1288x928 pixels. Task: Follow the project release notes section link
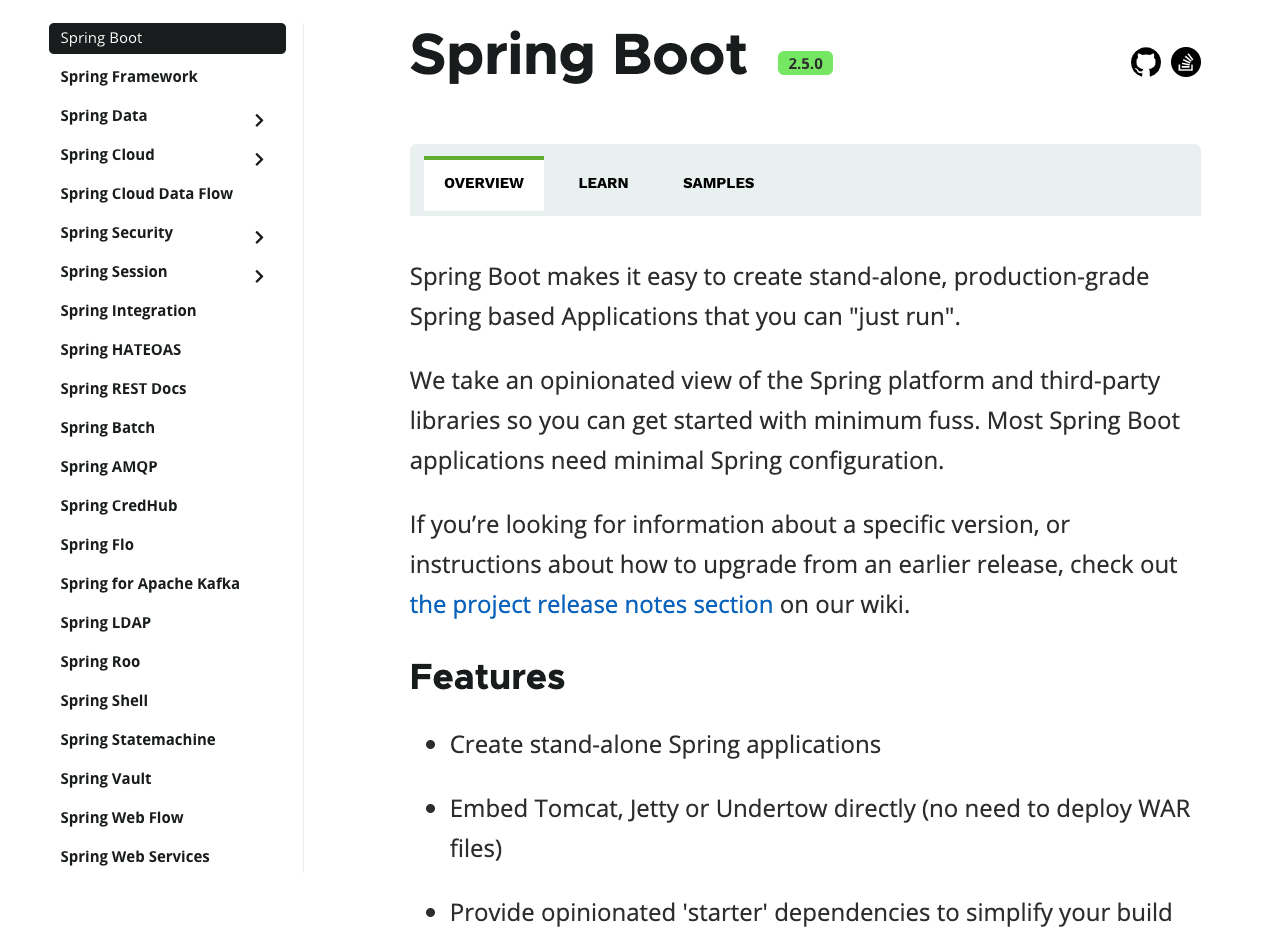[591, 605]
